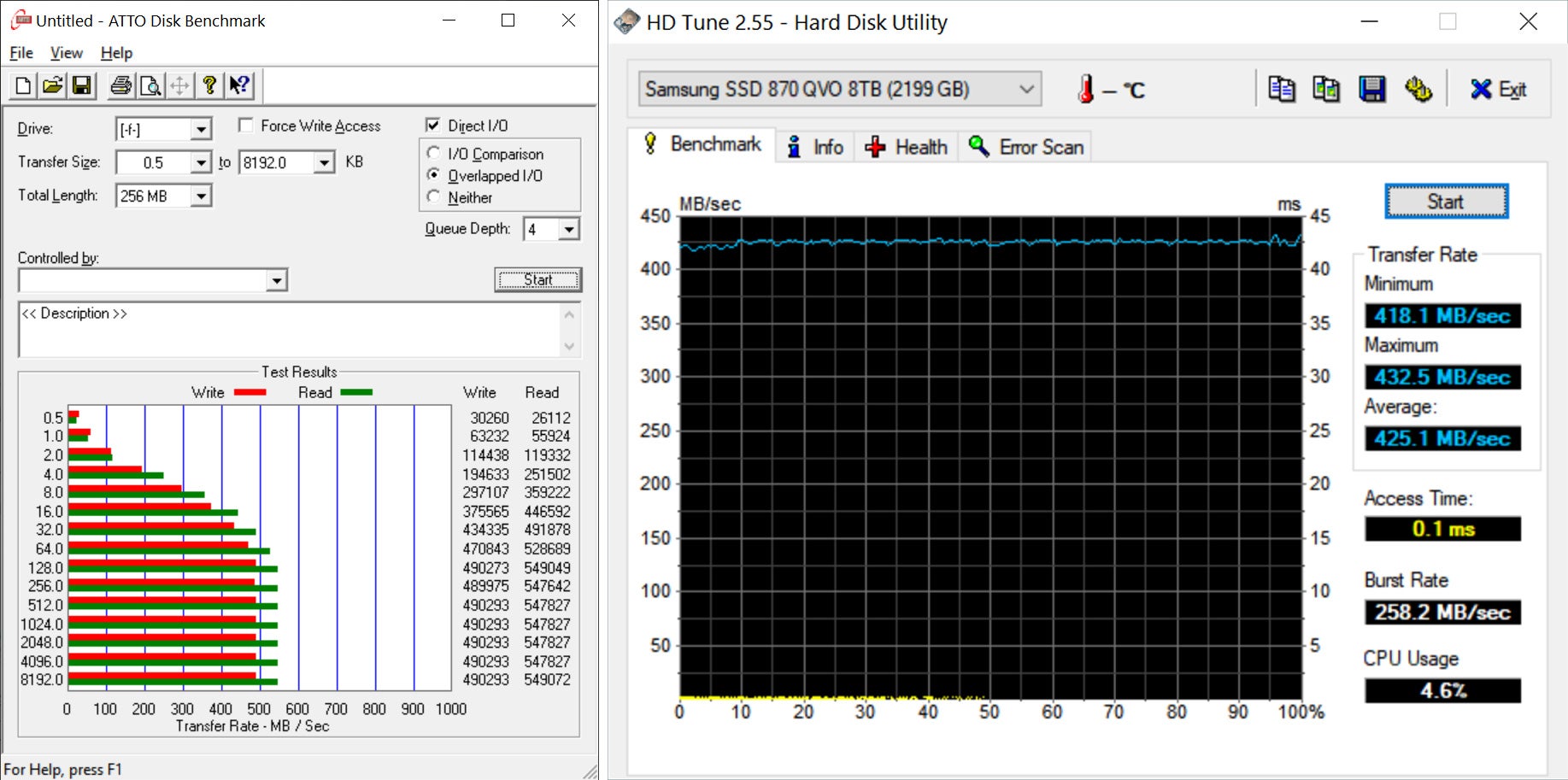Click the red Write legend swatch
Image resolution: width=1568 pixels, height=780 pixels.
pos(250,392)
